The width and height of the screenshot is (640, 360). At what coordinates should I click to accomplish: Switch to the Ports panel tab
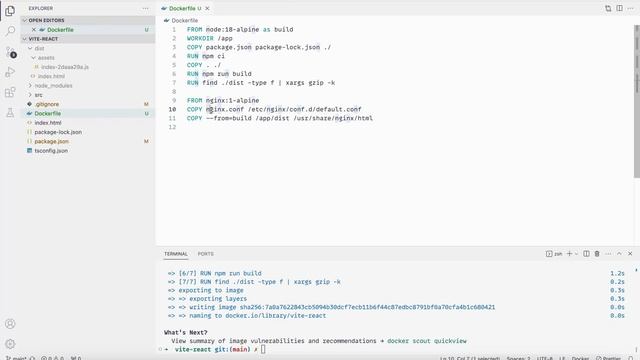[205, 253]
